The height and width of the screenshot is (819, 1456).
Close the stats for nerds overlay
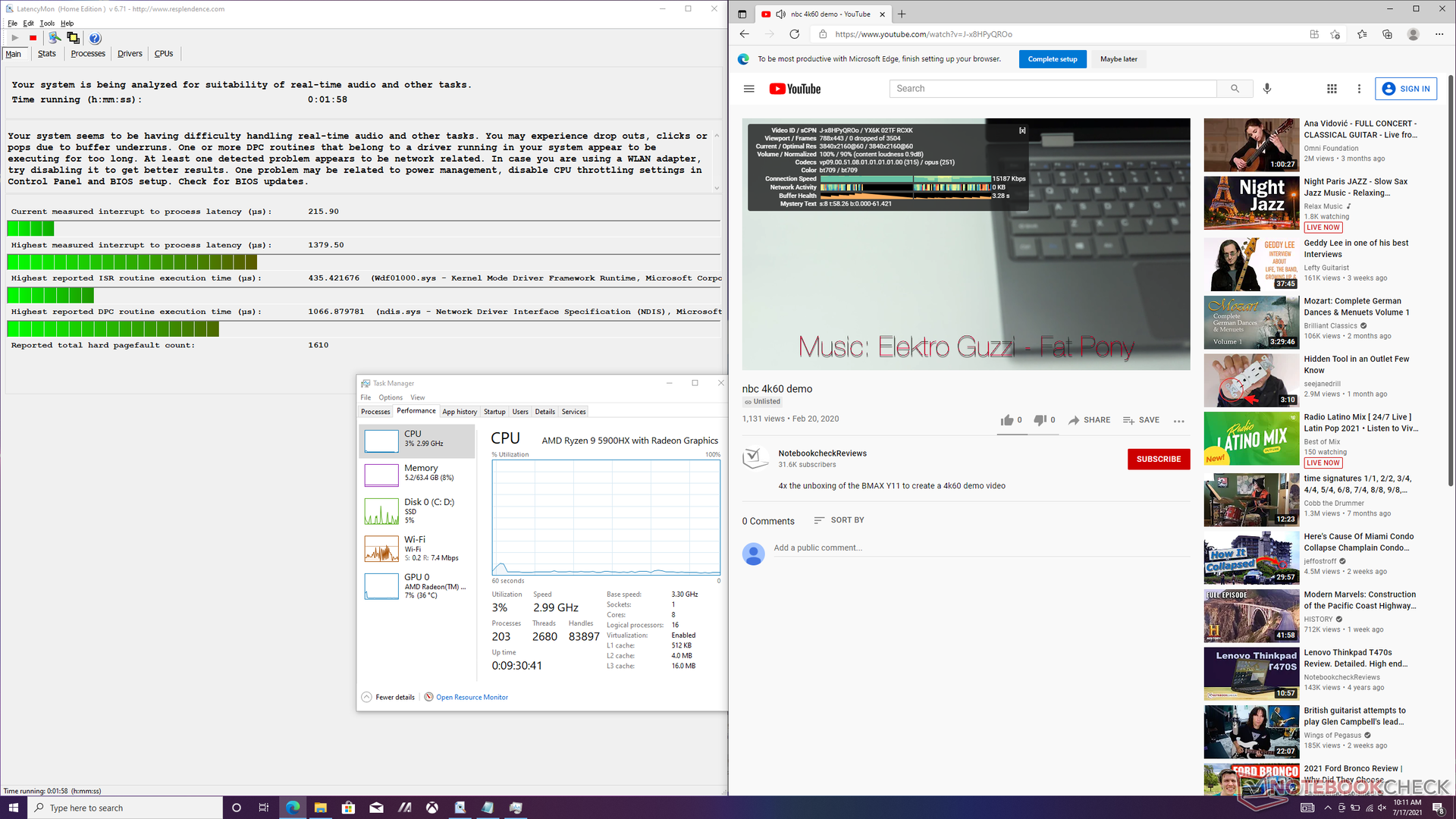point(1022,130)
